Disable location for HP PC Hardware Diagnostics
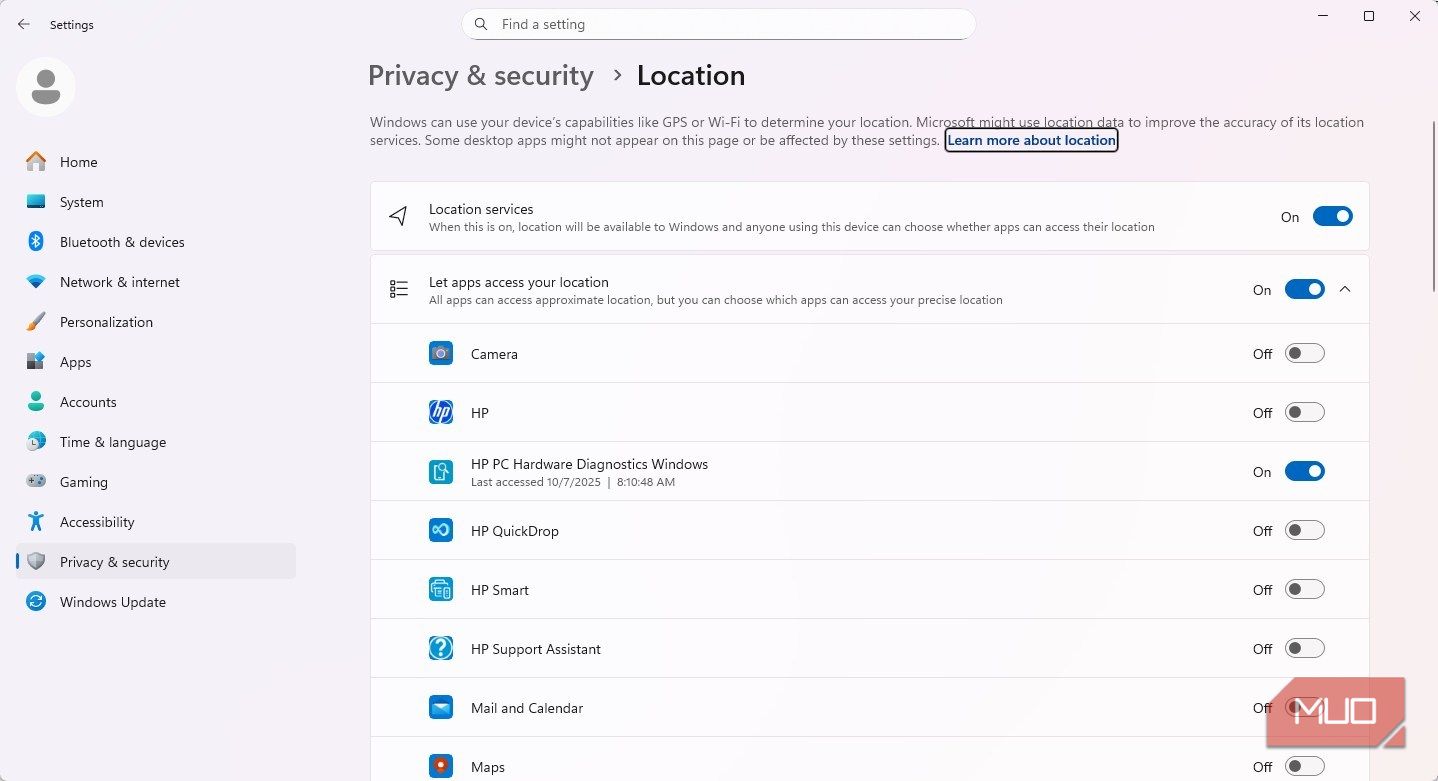 pos(1304,472)
